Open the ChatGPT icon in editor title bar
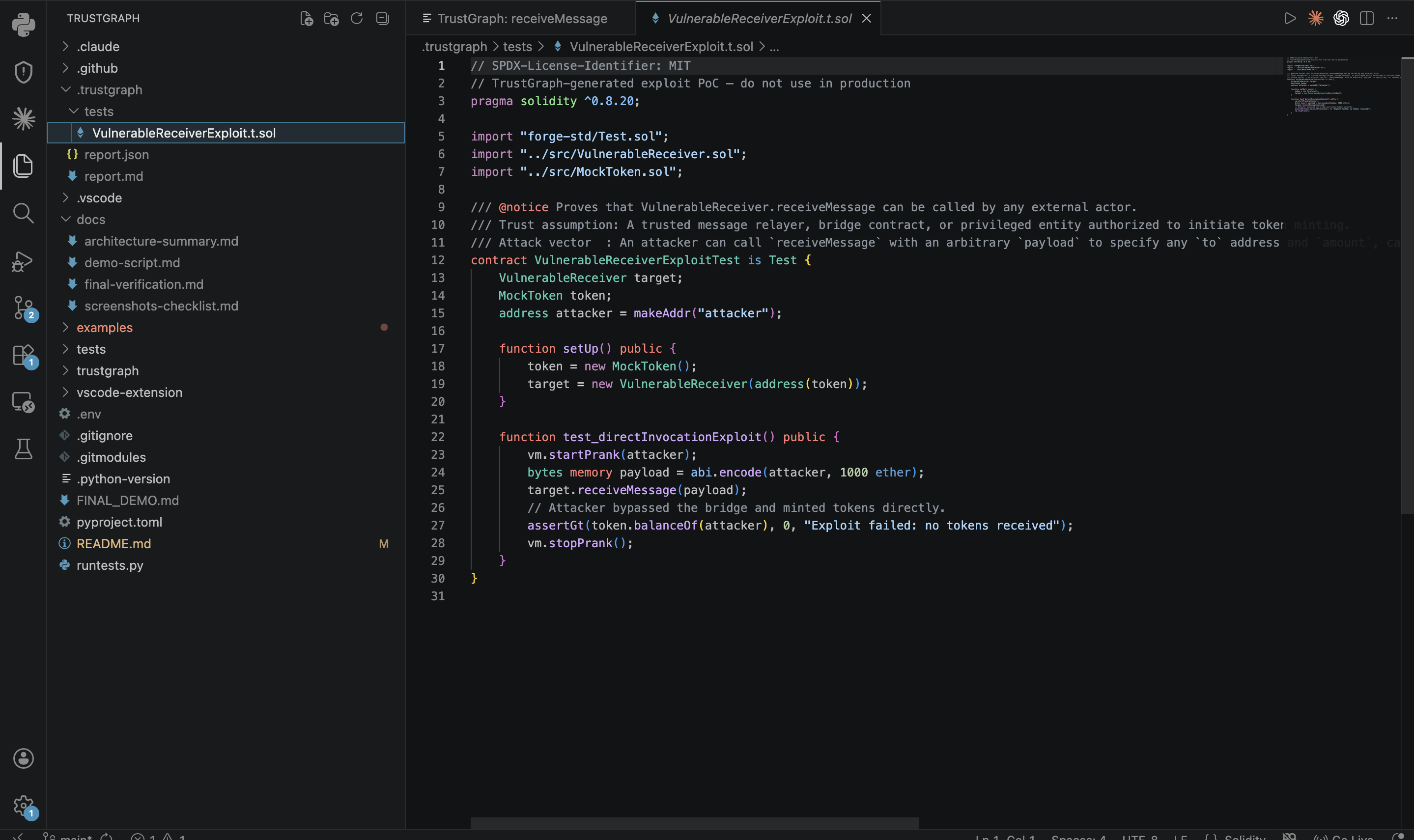The height and width of the screenshot is (840, 1414). (x=1341, y=19)
